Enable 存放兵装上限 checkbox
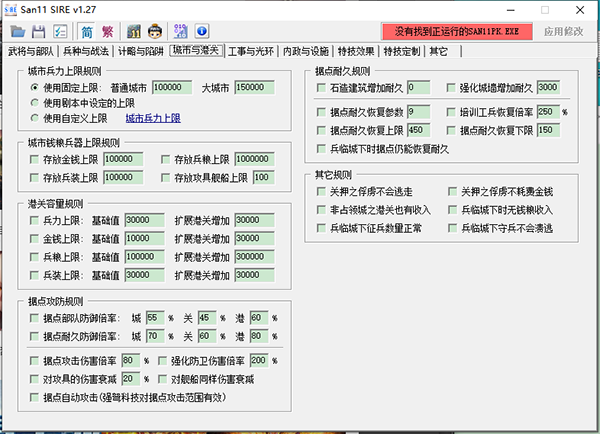Image resolution: width=600 pixels, height=434 pixels. pos(34,178)
